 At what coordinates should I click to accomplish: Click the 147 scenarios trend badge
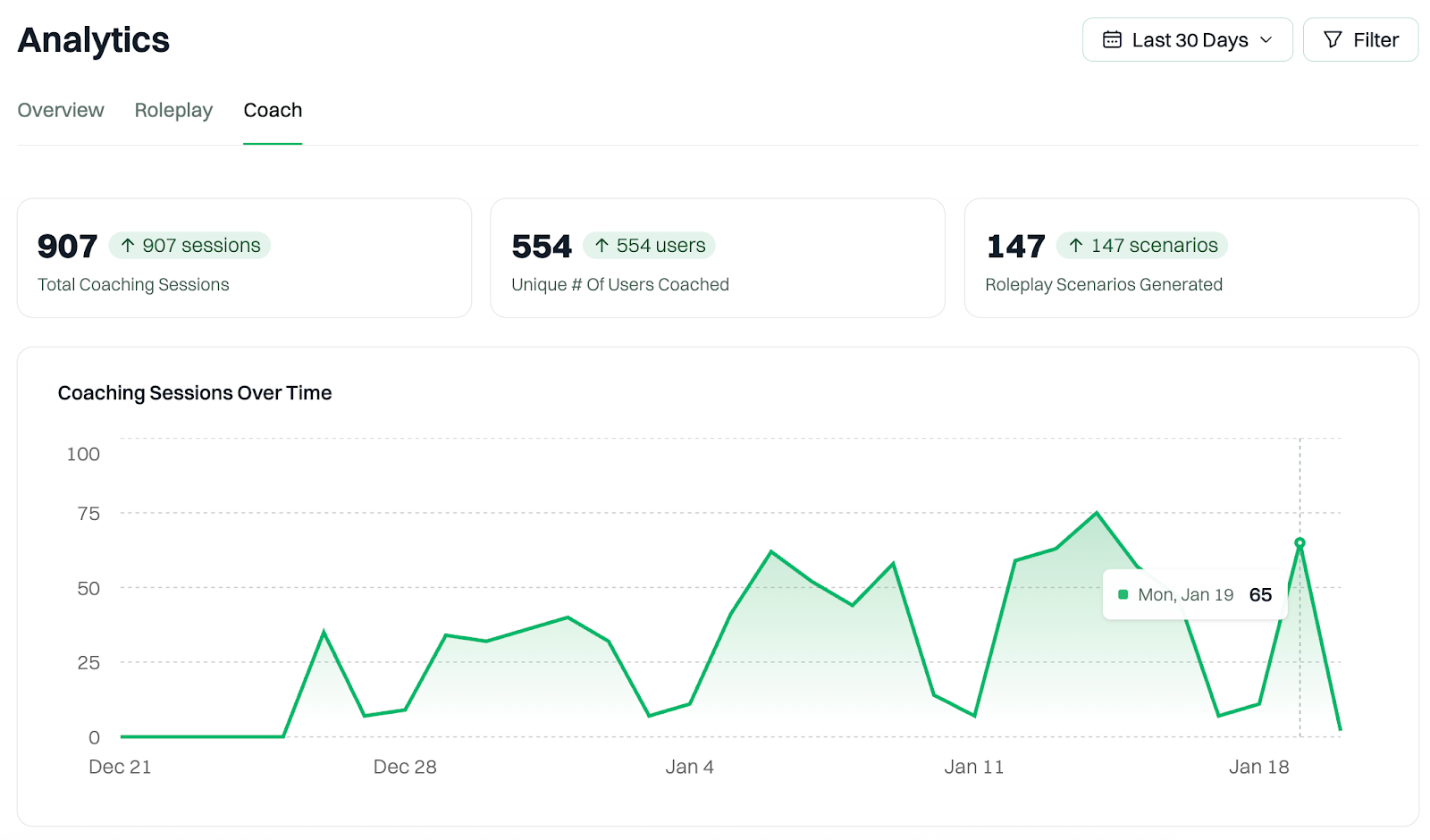point(1142,245)
